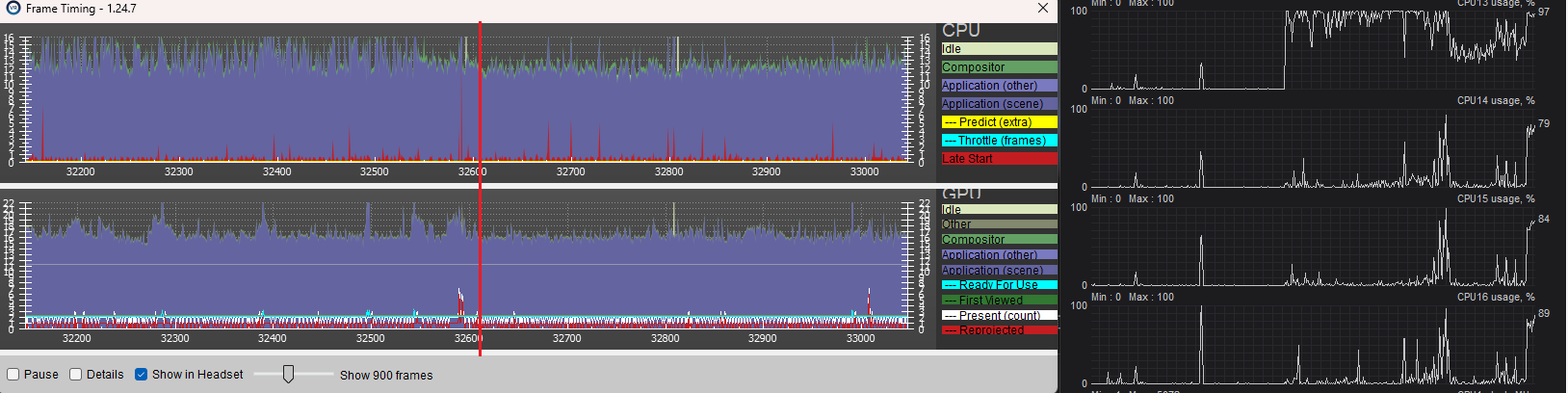Screen dimensions: 1568x393
Task: Click the 'Show 900 frames' label
Action: pyautogui.click(x=386, y=376)
